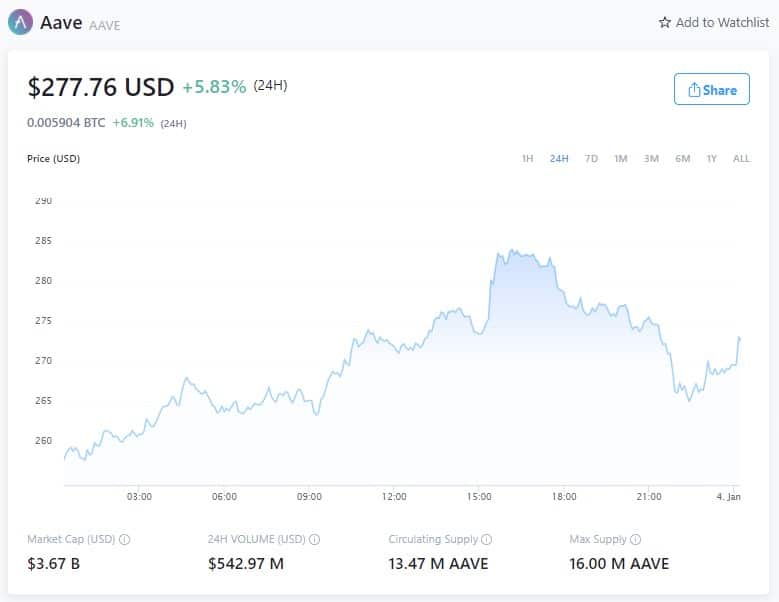Screen dimensions: 779x602
Task: Click the Aave logo icon
Action: coord(20,22)
